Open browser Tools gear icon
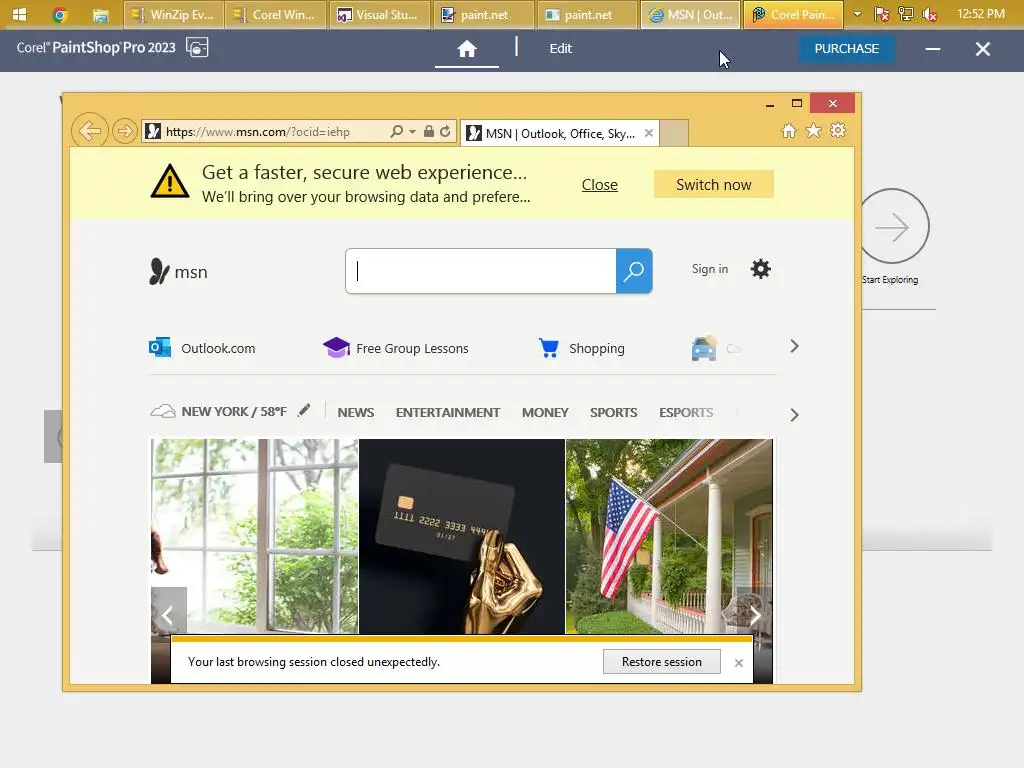Viewport: 1024px width, 768px height. click(x=838, y=131)
